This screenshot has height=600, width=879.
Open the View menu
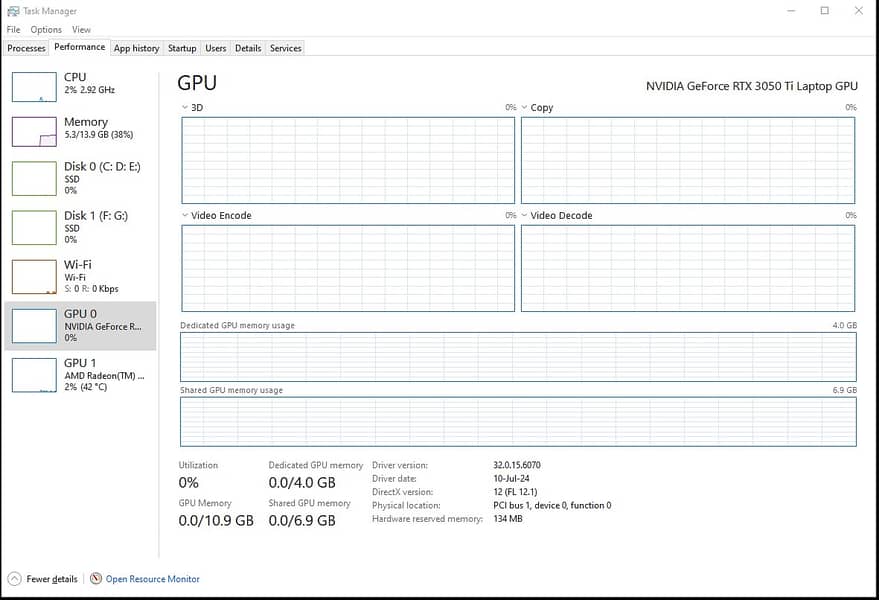[x=81, y=30]
